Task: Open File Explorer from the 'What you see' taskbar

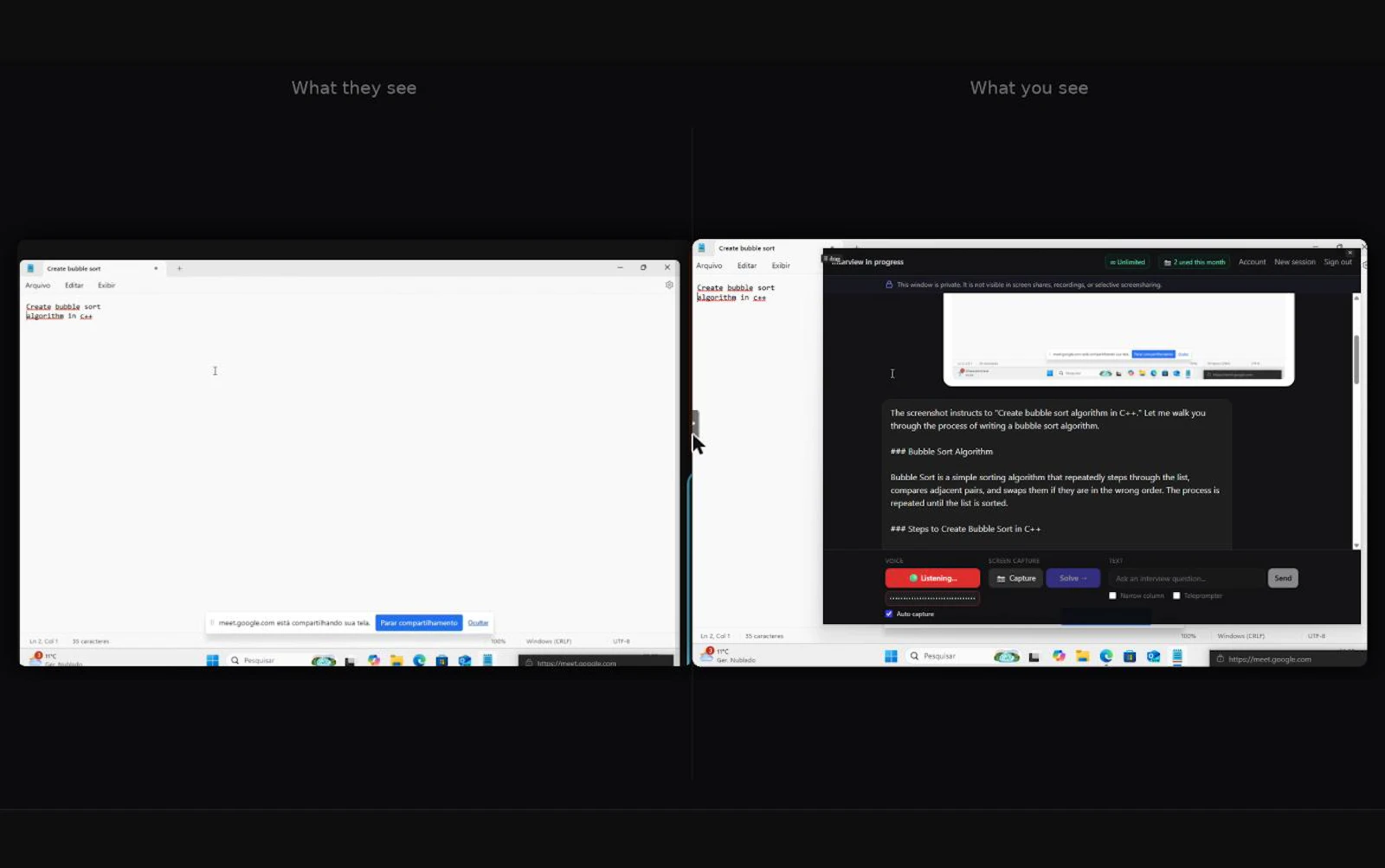Action: (x=1082, y=656)
